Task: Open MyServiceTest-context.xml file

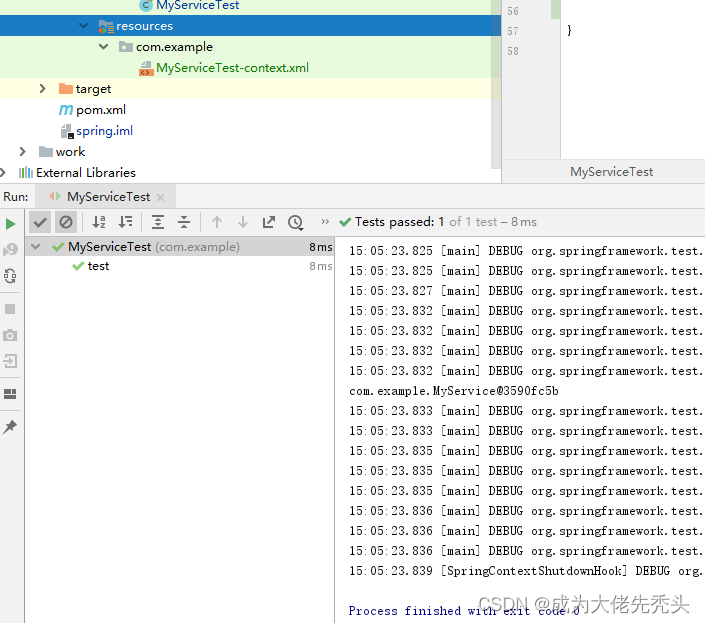Action: tap(232, 68)
